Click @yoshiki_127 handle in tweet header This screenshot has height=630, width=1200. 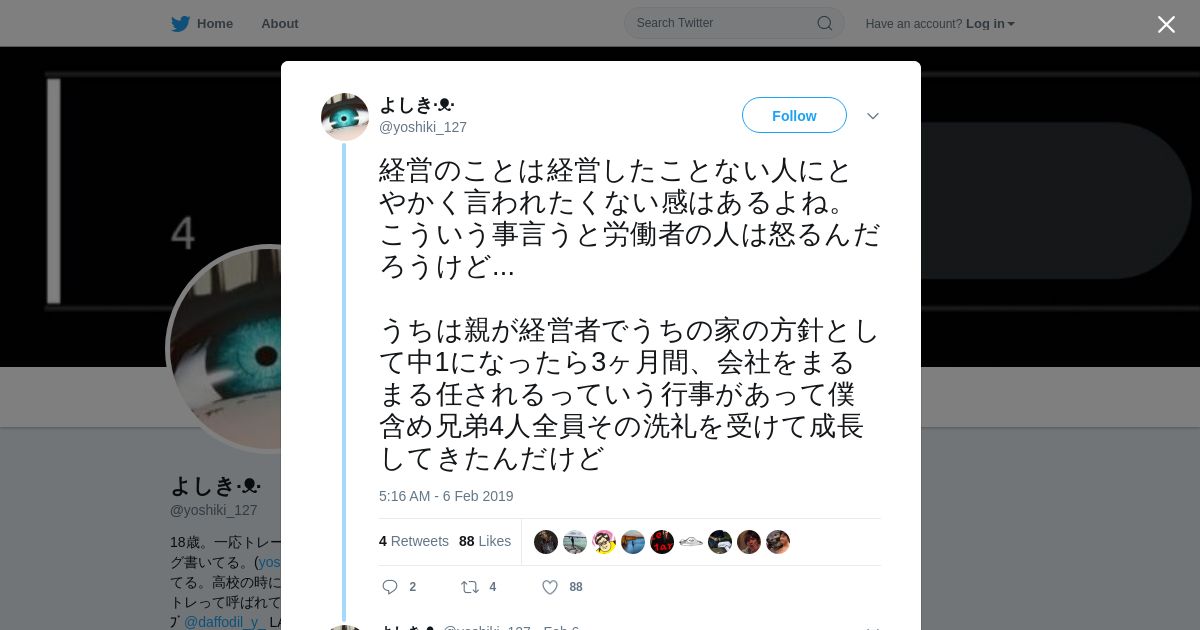point(423,127)
